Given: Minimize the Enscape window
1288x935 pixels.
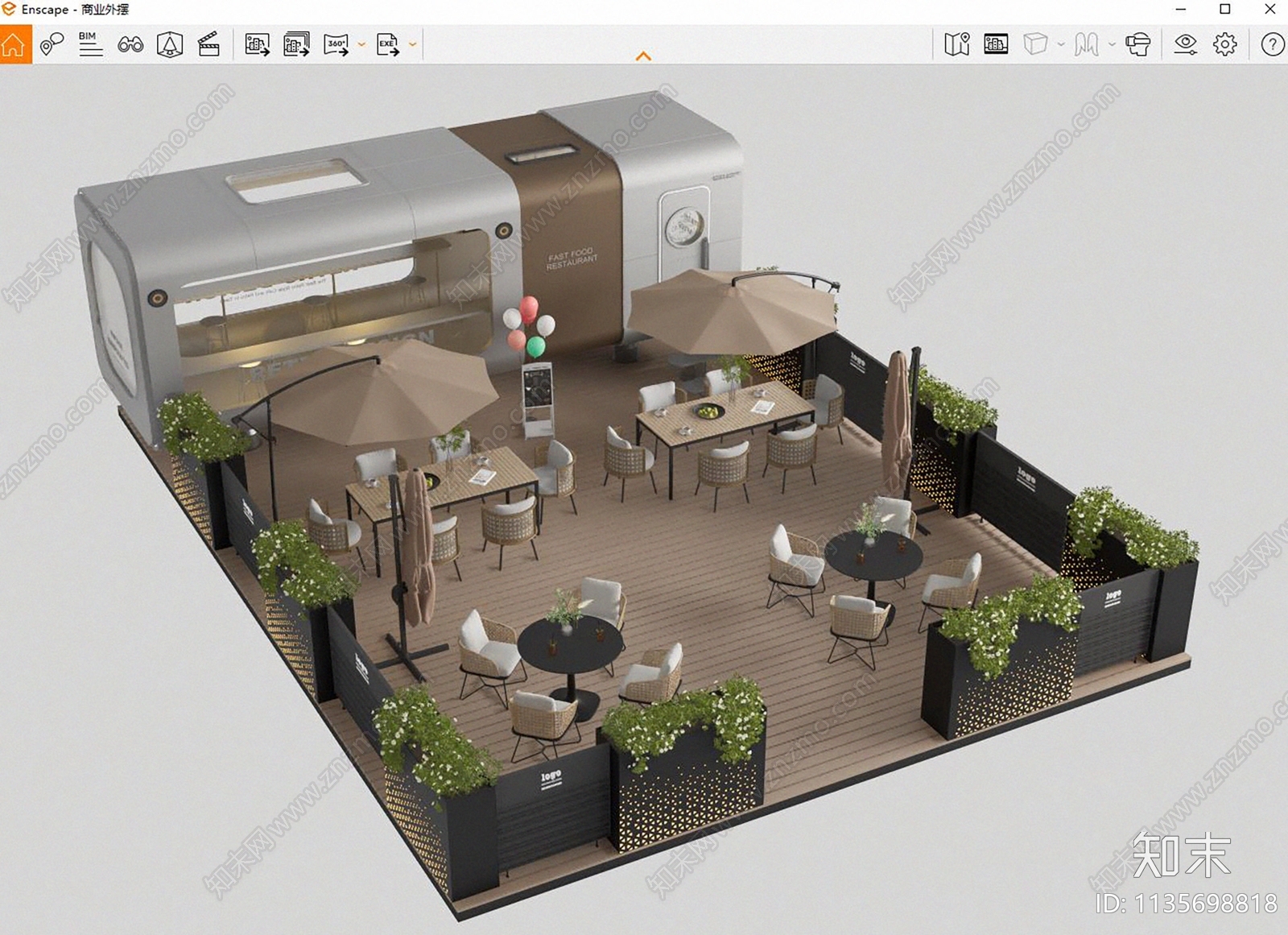Looking at the screenshot, I should (x=1181, y=10).
